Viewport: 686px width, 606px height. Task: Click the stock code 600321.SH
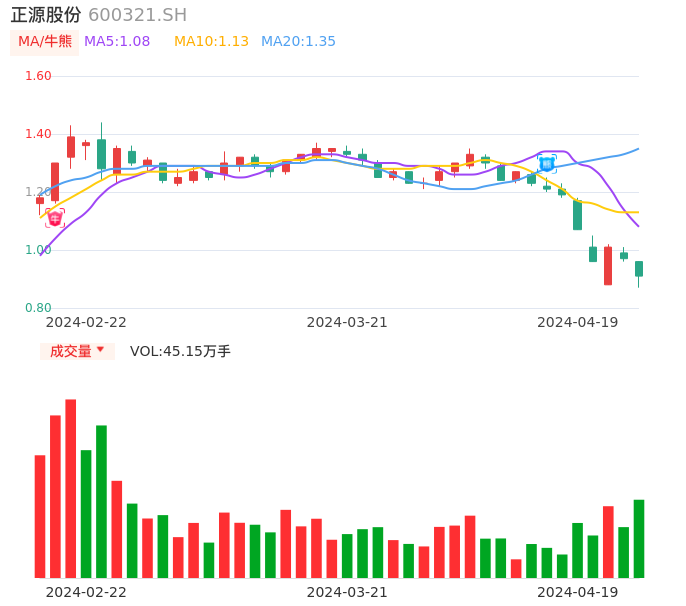pos(137,15)
